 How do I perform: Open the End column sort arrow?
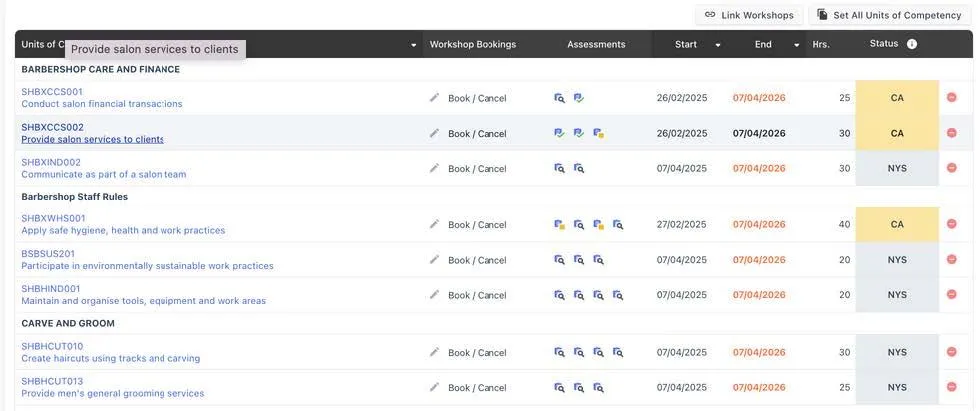click(x=796, y=45)
